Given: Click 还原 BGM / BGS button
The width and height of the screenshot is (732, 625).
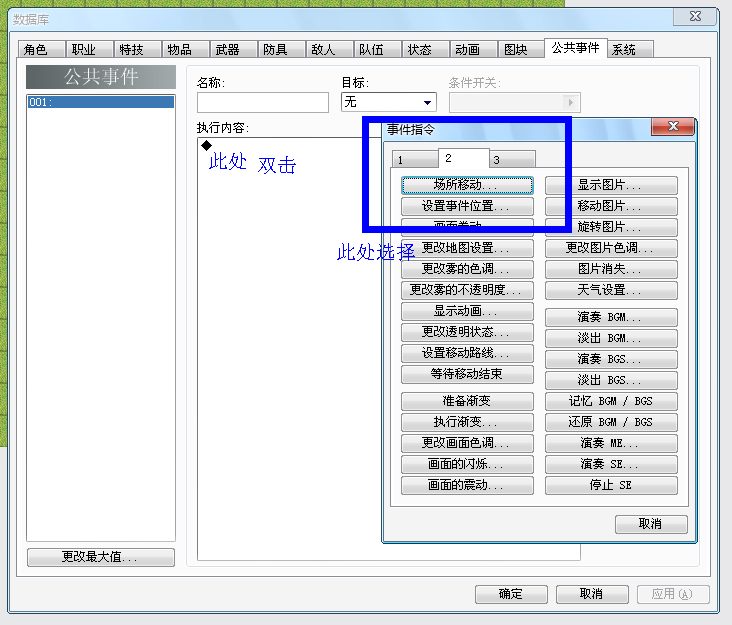Looking at the screenshot, I should coord(611,422).
